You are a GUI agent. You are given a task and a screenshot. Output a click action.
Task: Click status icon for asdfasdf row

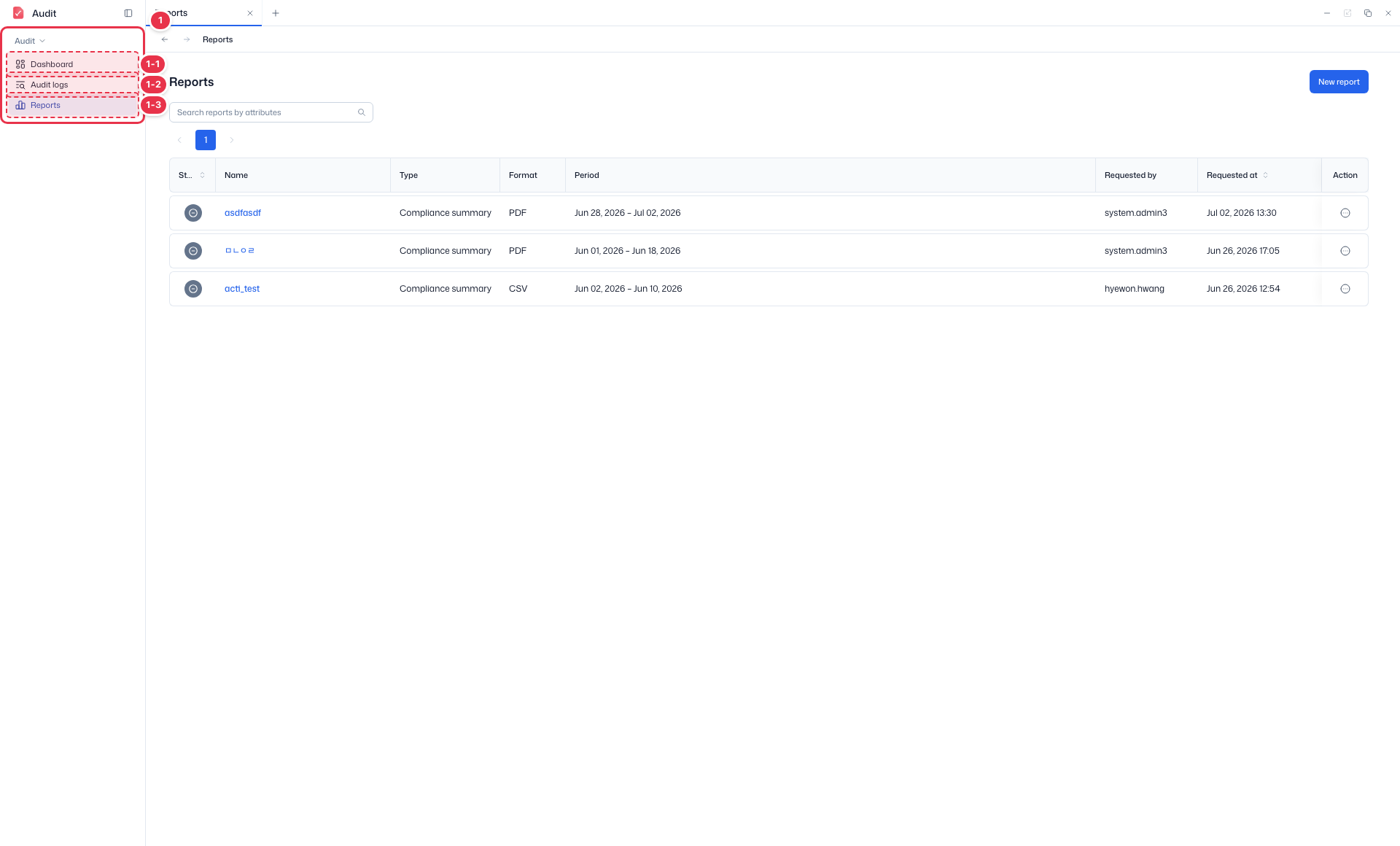(x=193, y=213)
